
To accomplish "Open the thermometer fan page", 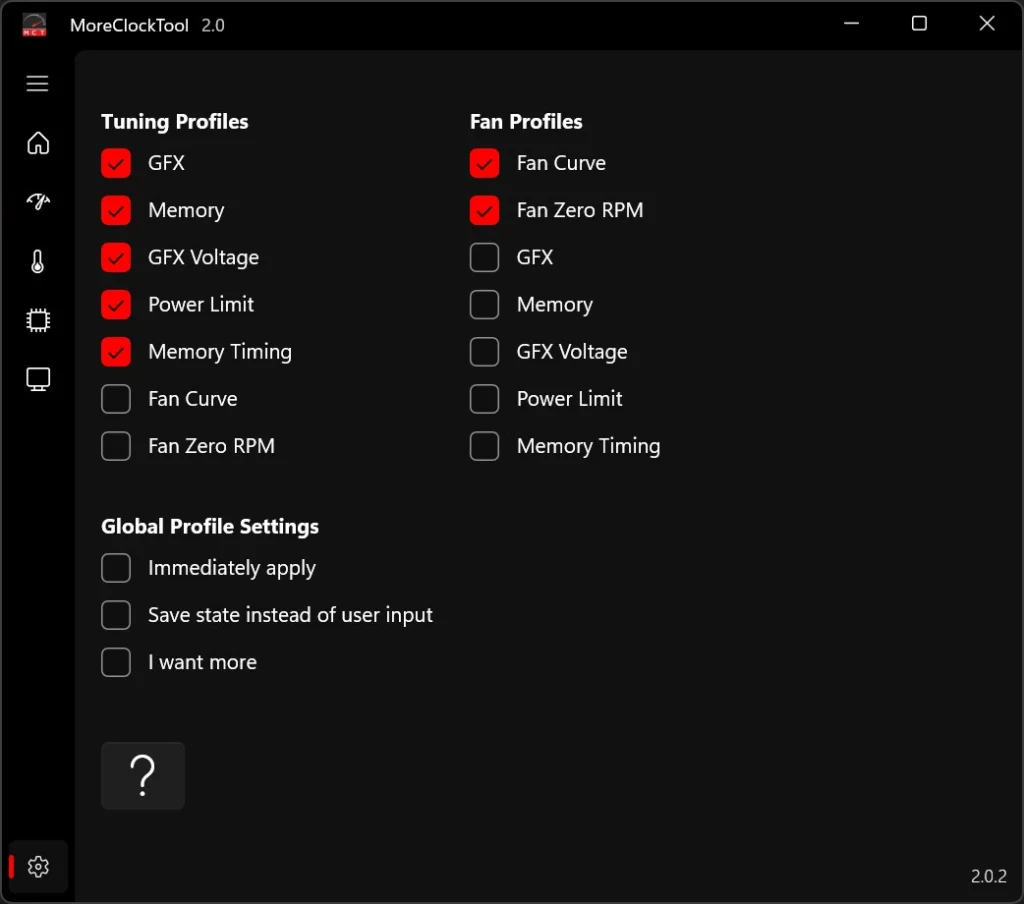I will tap(38, 262).
